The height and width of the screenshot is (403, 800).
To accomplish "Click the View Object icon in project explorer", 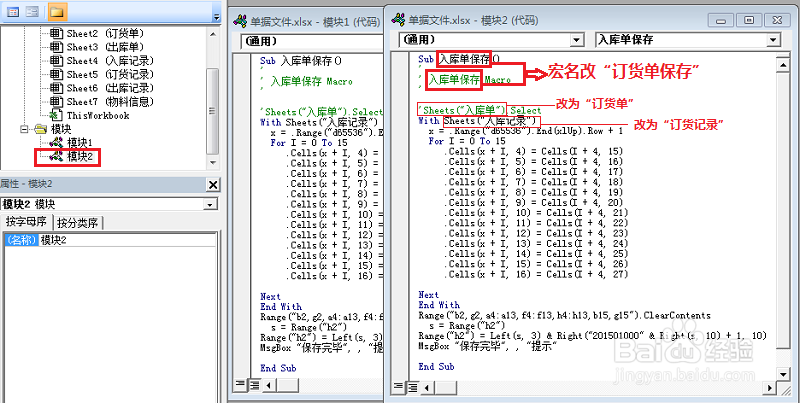I will coord(32,12).
